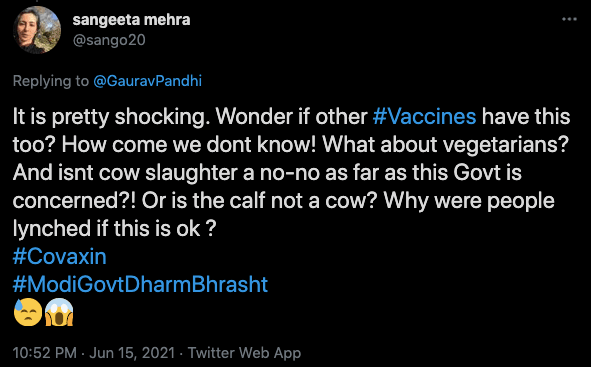Screen dimensions: 591x367
Task: Open the 10:52 PM timestamp link
Action: tap(44, 353)
